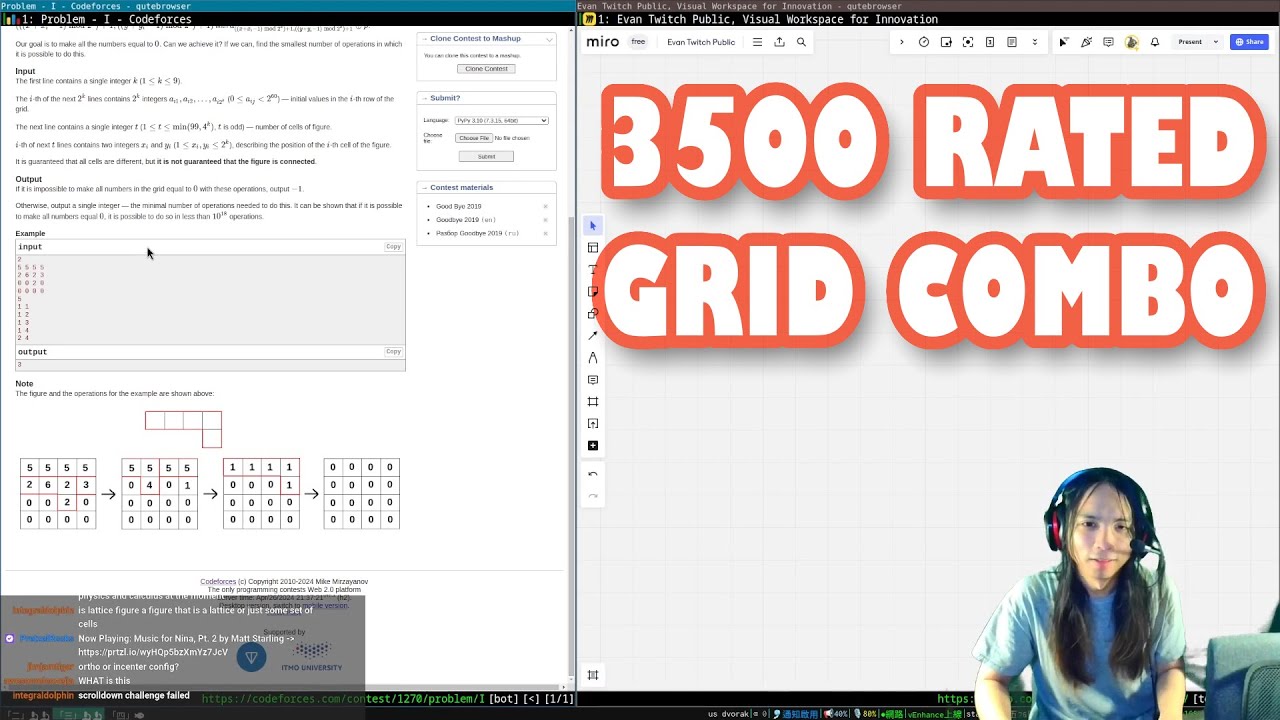Click the 'us dvorak' keyboard layout indicator
This screenshot has height=720, width=1280.
(x=730, y=714)
